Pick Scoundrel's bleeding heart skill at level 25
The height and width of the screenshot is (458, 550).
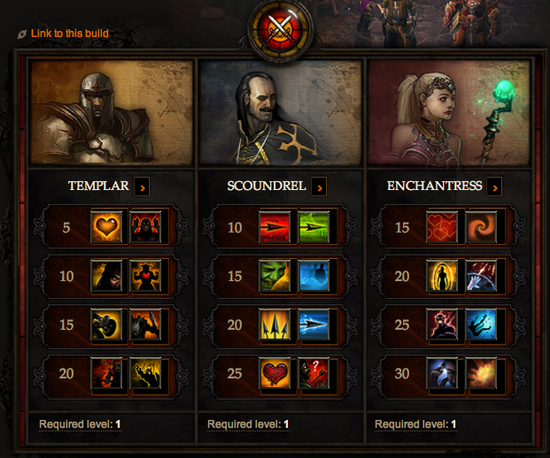[275, 373]
